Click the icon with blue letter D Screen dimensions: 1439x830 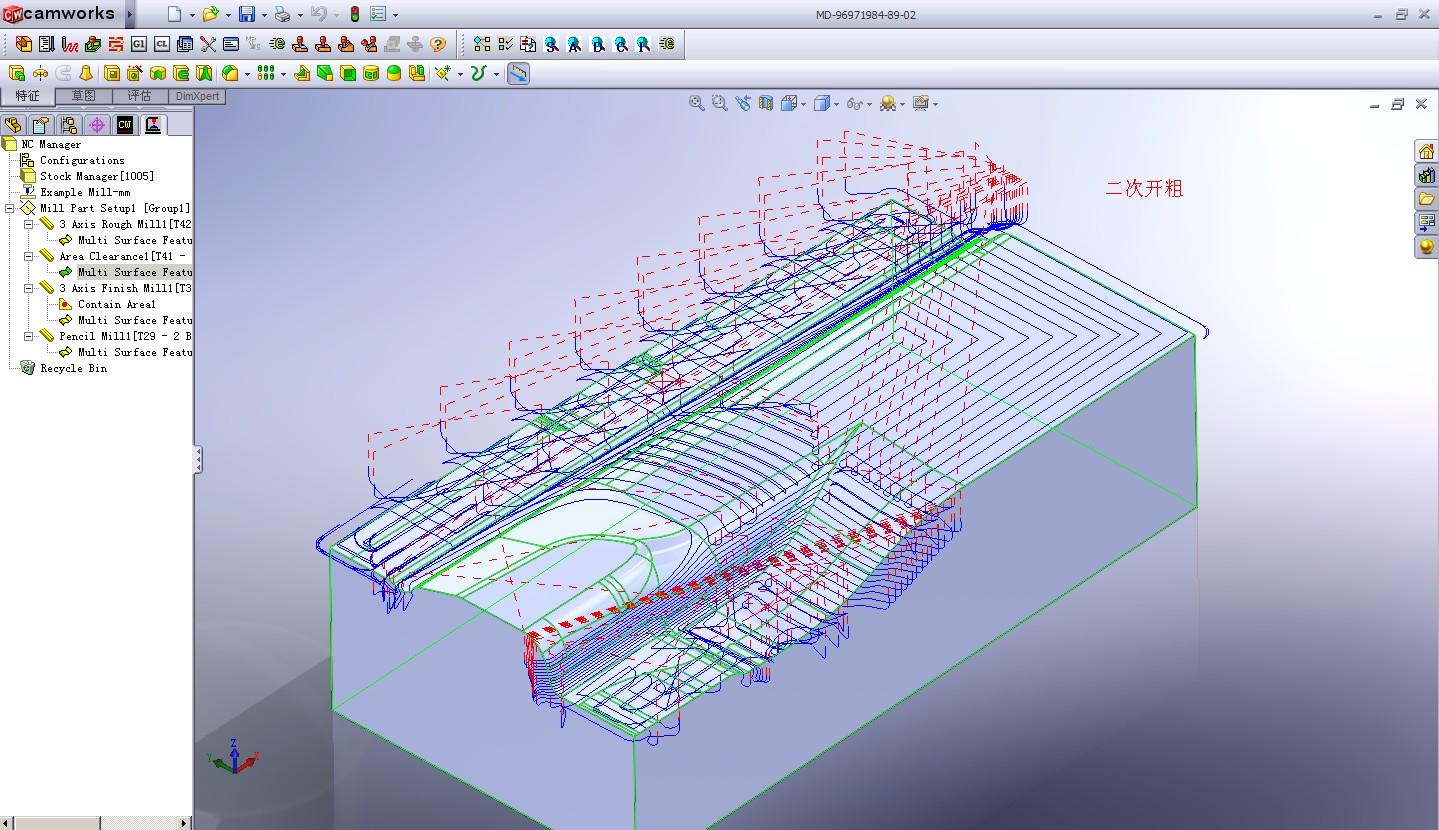598,44
